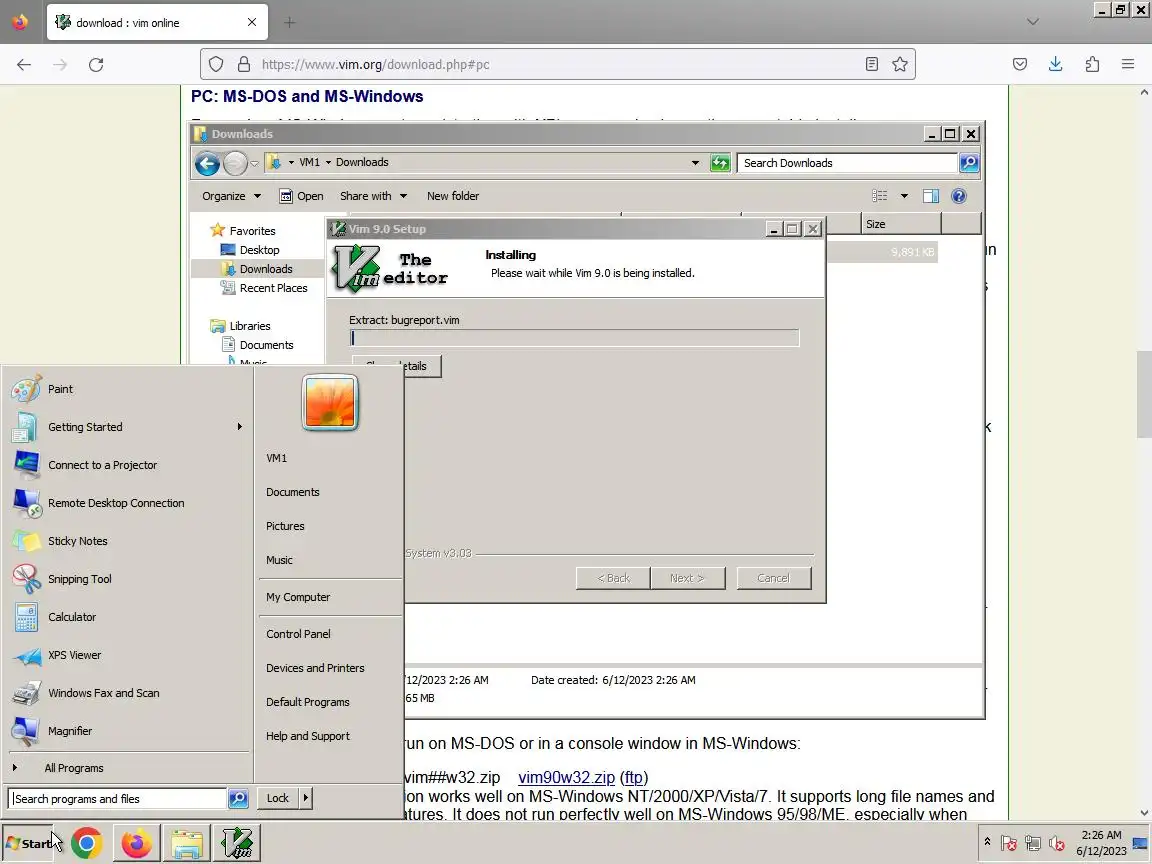Expand All Programs list

point(73,768)
